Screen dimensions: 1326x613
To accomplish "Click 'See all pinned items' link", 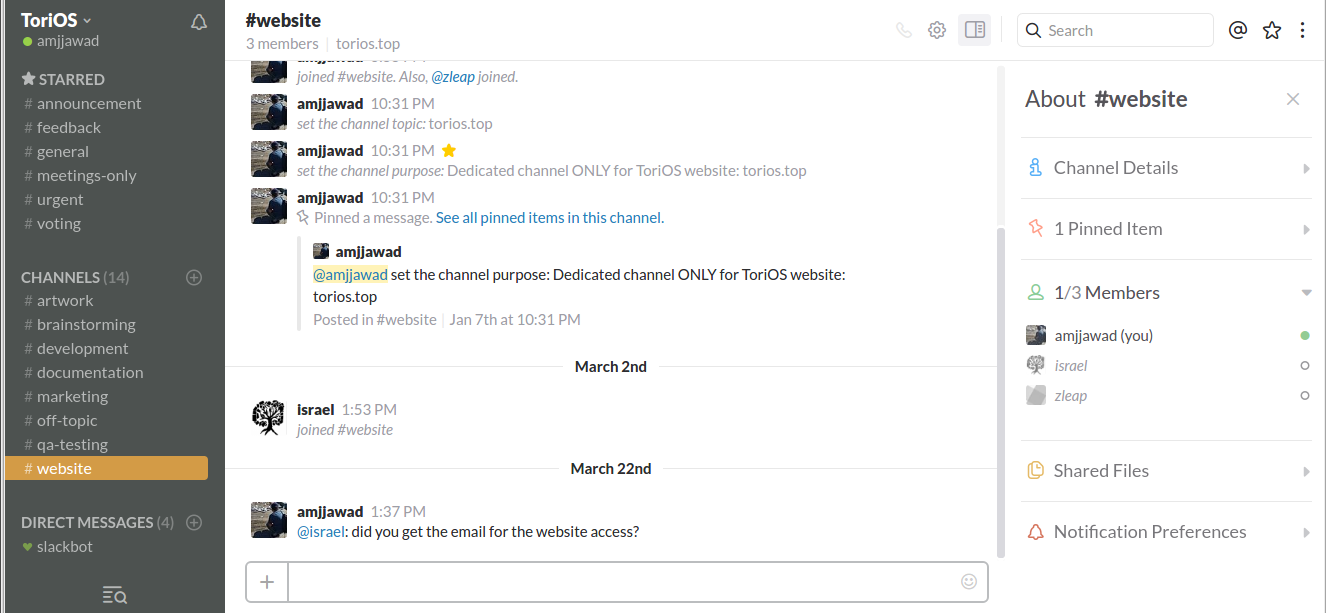I will click(500, 218).
